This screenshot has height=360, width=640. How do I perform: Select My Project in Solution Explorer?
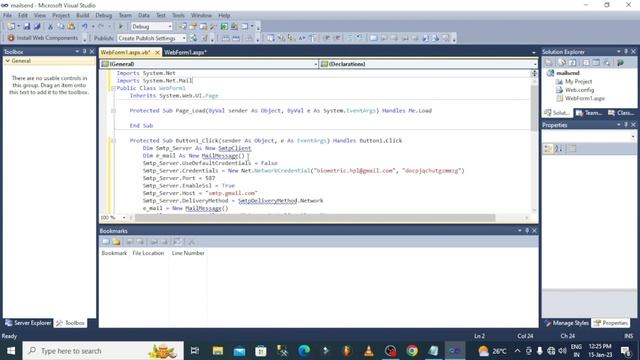tap(578, 82)
